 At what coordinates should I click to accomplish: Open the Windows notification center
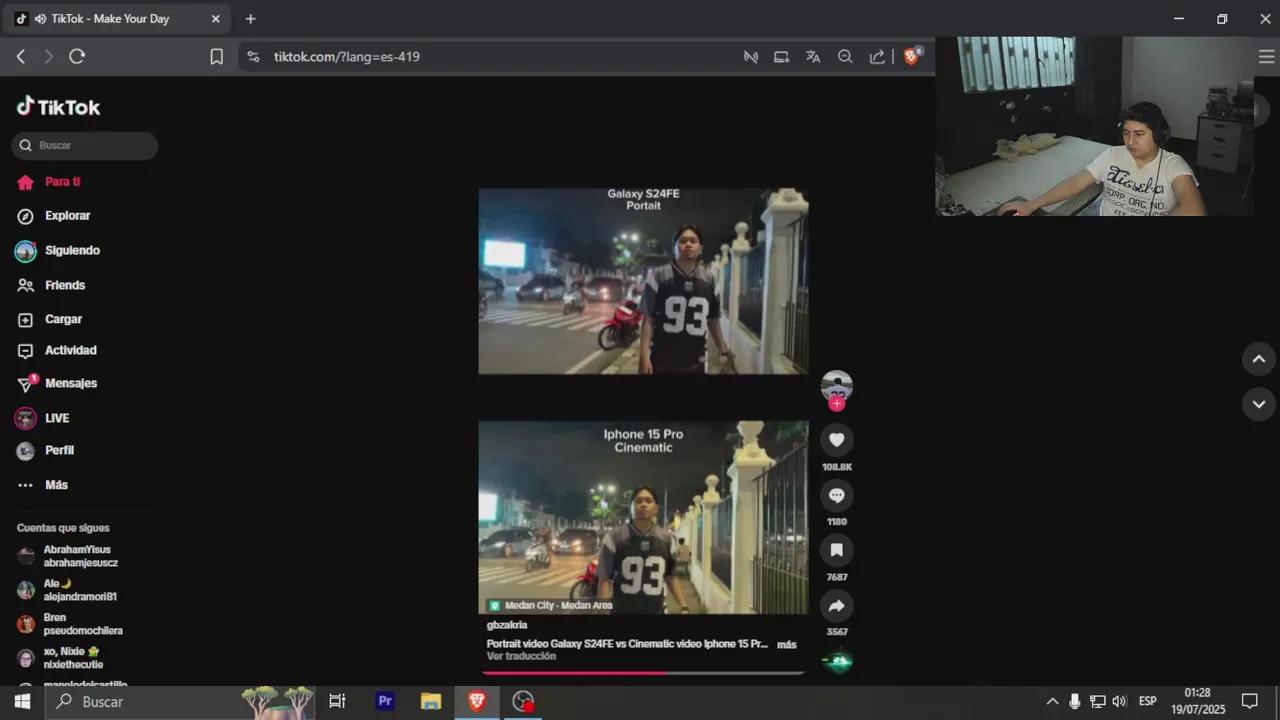[x=1249, y=702]
